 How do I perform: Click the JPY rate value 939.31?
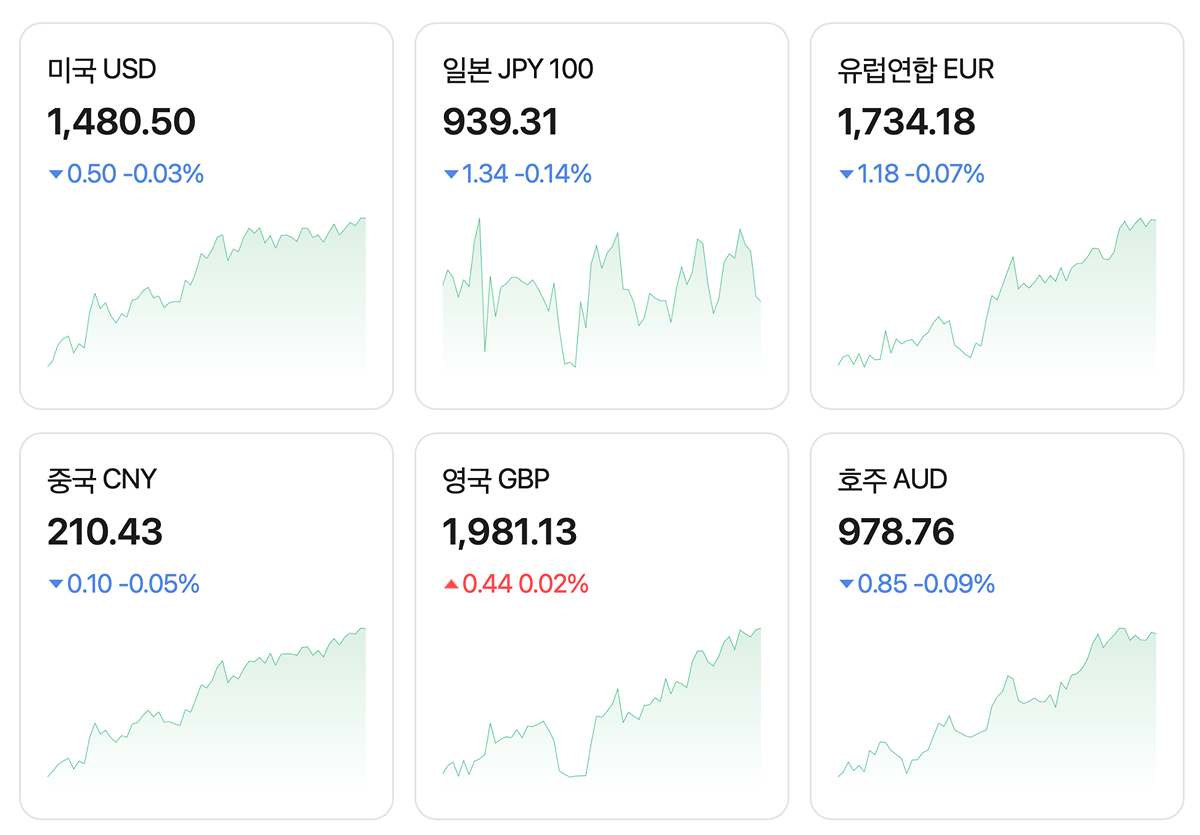500,122
